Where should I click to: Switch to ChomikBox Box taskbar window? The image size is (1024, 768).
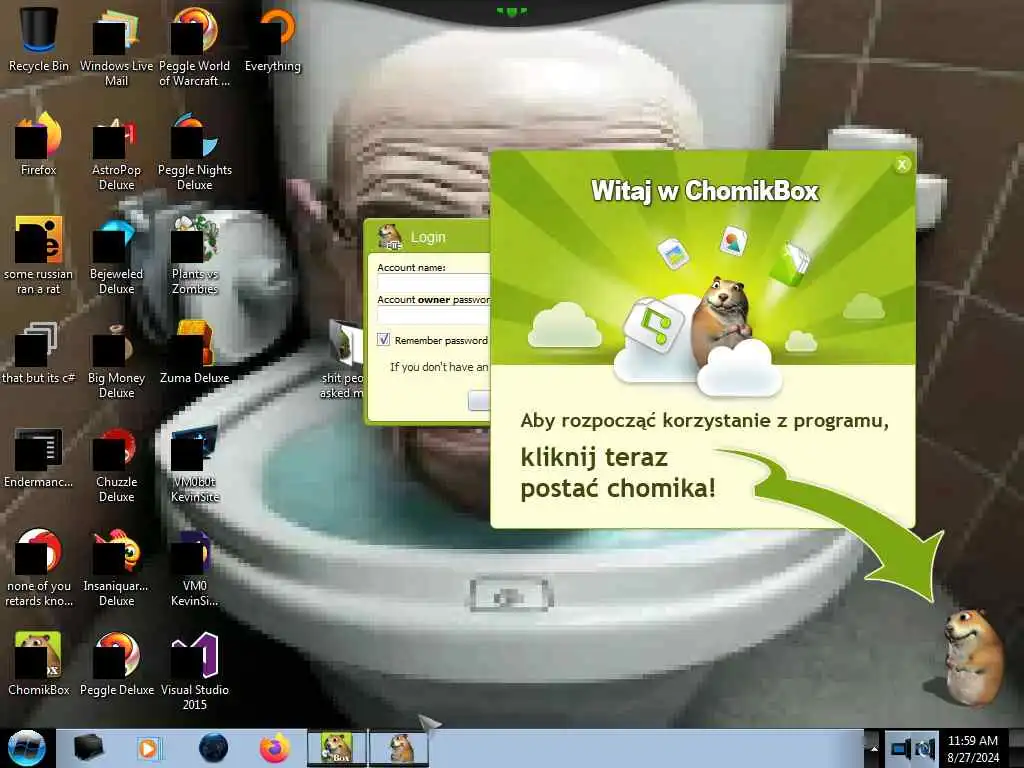tap(337, 748)
